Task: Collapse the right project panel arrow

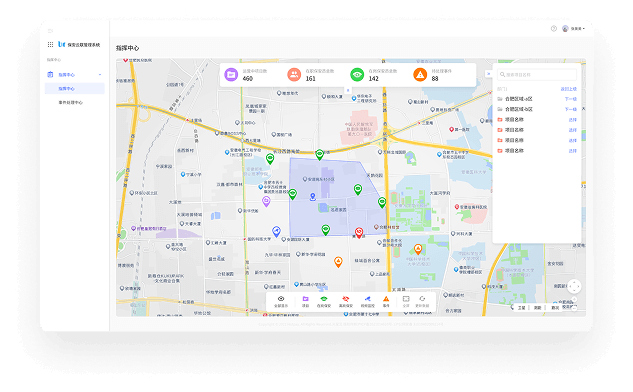Action: coord(488,74)
